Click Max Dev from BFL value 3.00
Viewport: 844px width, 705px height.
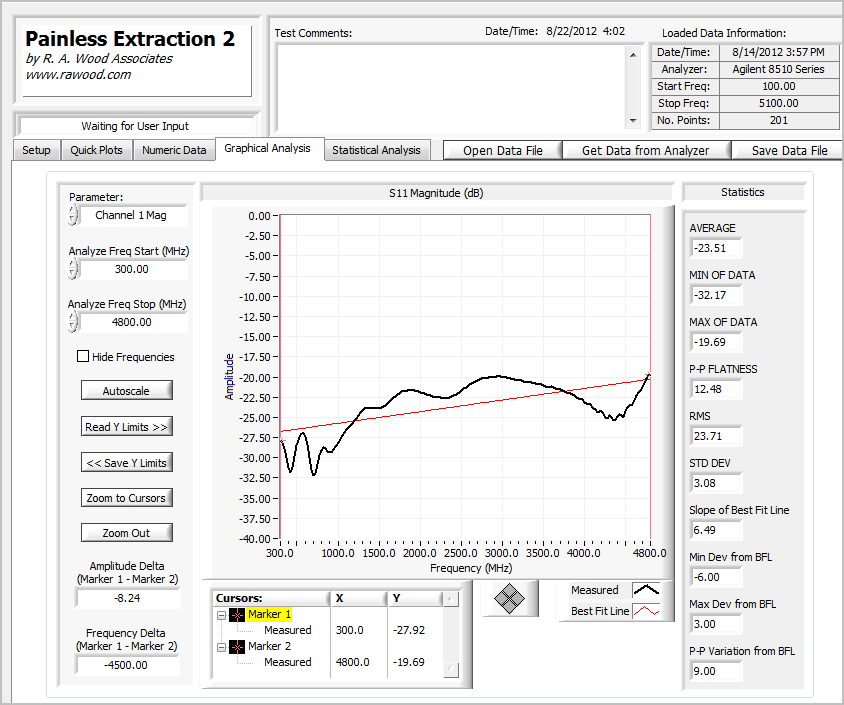(x=716, y=624)
